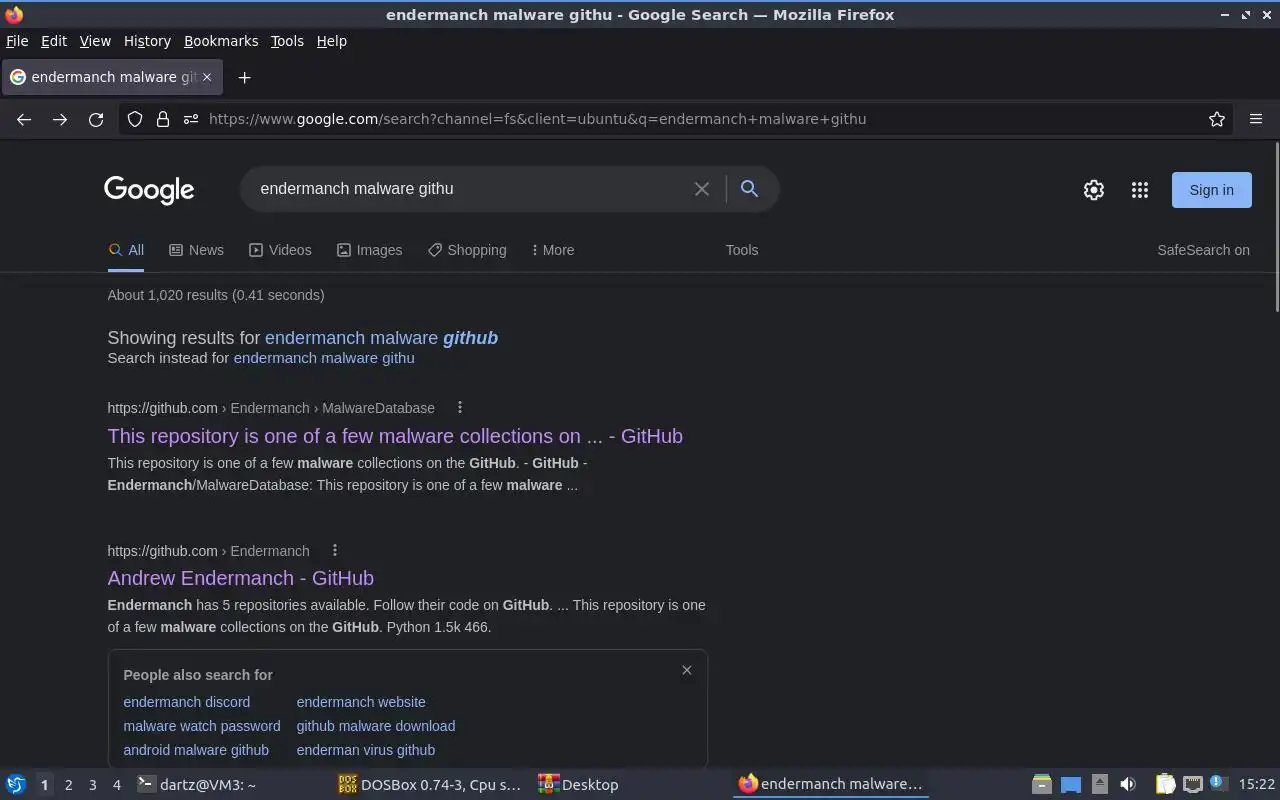The width and height of the screenshot is (1280, 800).
Task: Go back with the browser back arrow
Action: pyautogui.click(x=24, y=119)
